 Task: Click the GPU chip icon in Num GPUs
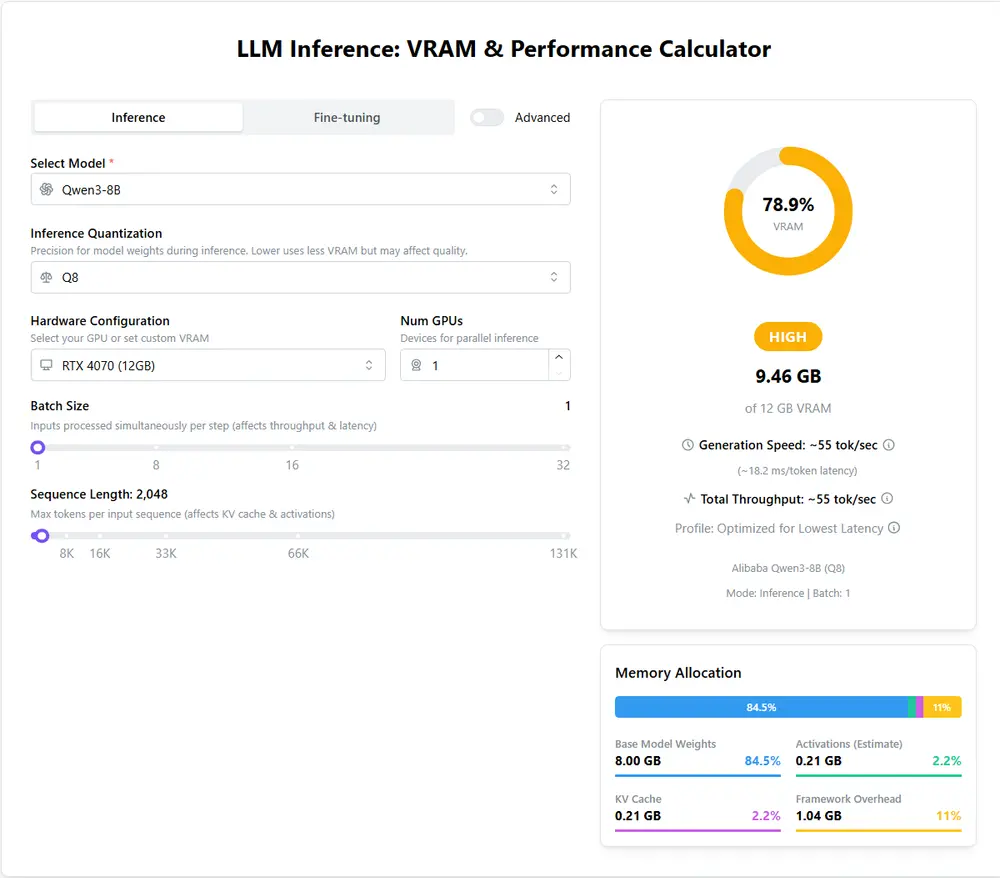click(x=416, y=366)
